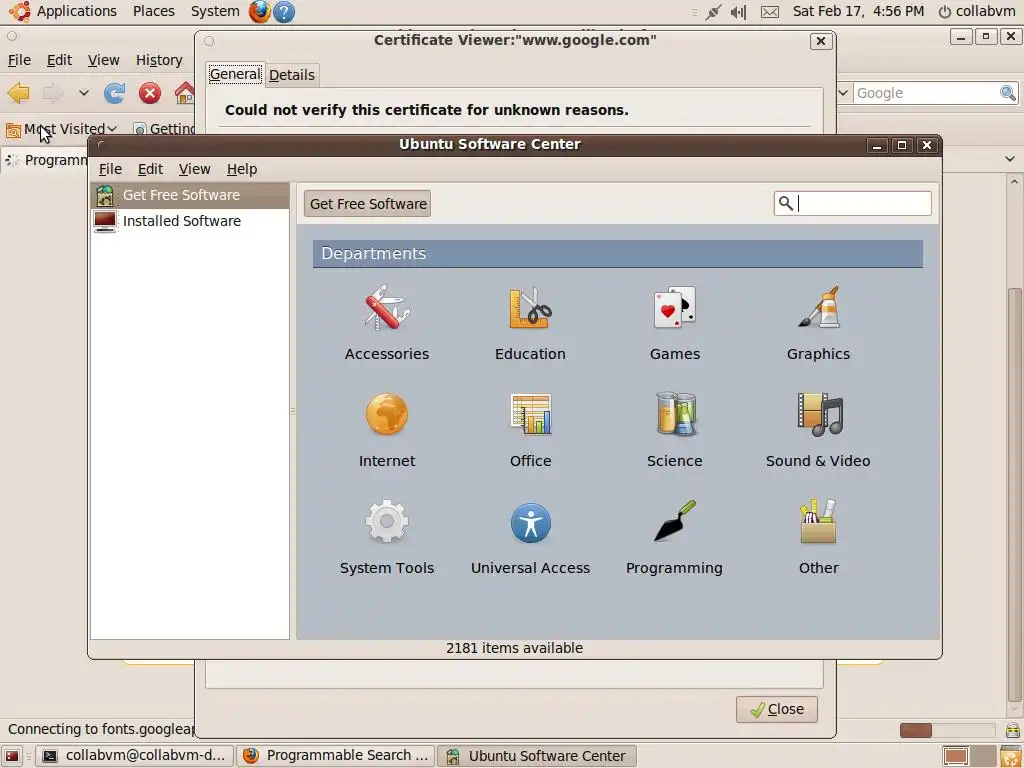Open the System Tools department
The image size is (1024, 768).
point(387,537)
